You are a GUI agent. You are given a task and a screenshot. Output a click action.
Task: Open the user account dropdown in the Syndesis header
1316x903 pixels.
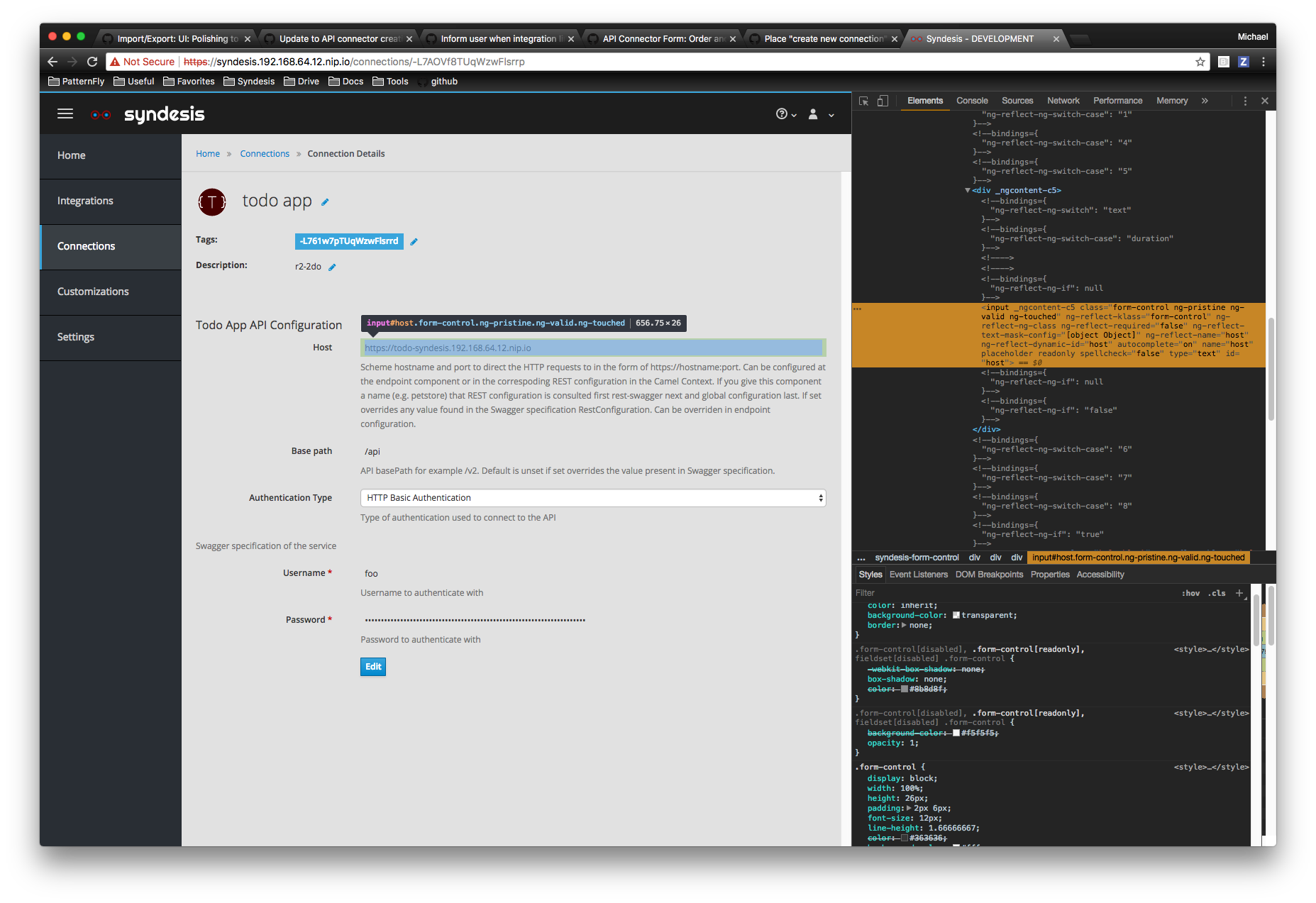pyautogui.click(x=822, y=114)
